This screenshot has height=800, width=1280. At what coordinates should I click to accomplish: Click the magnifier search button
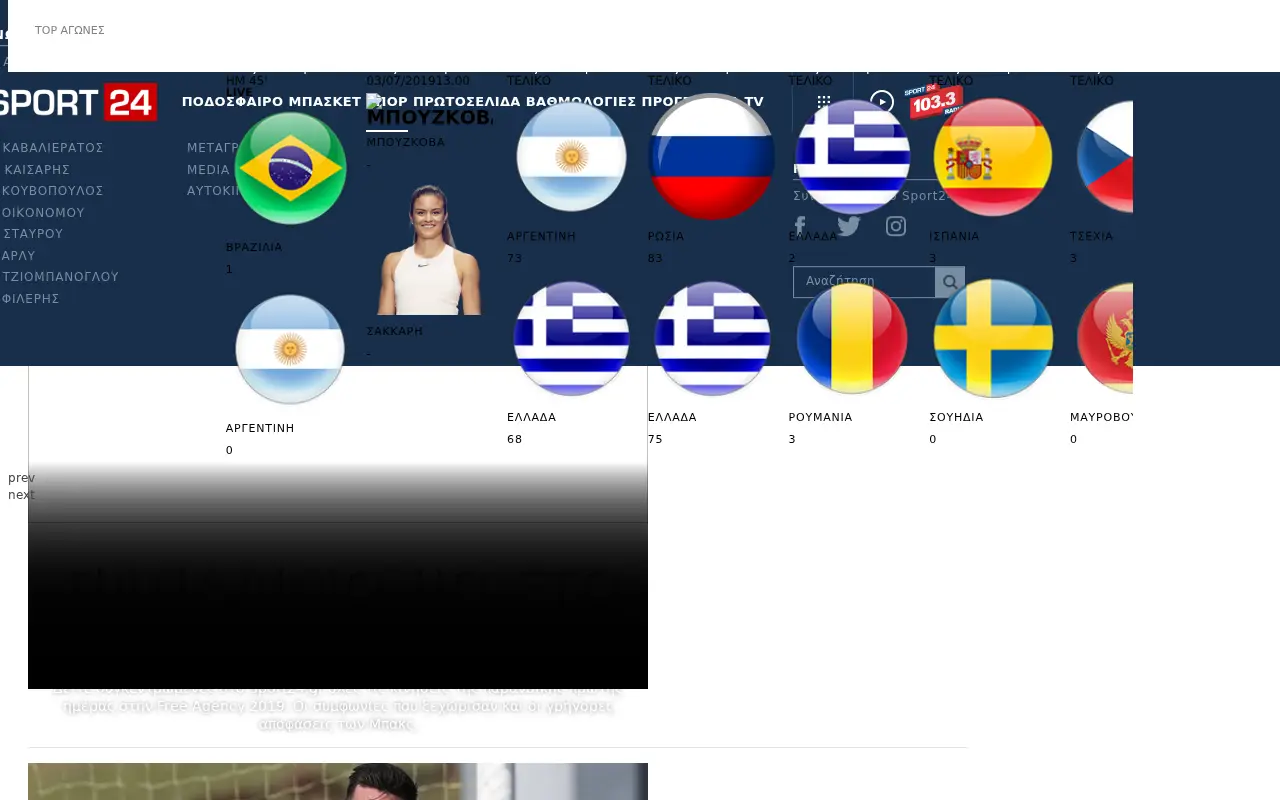coord(950,282)
